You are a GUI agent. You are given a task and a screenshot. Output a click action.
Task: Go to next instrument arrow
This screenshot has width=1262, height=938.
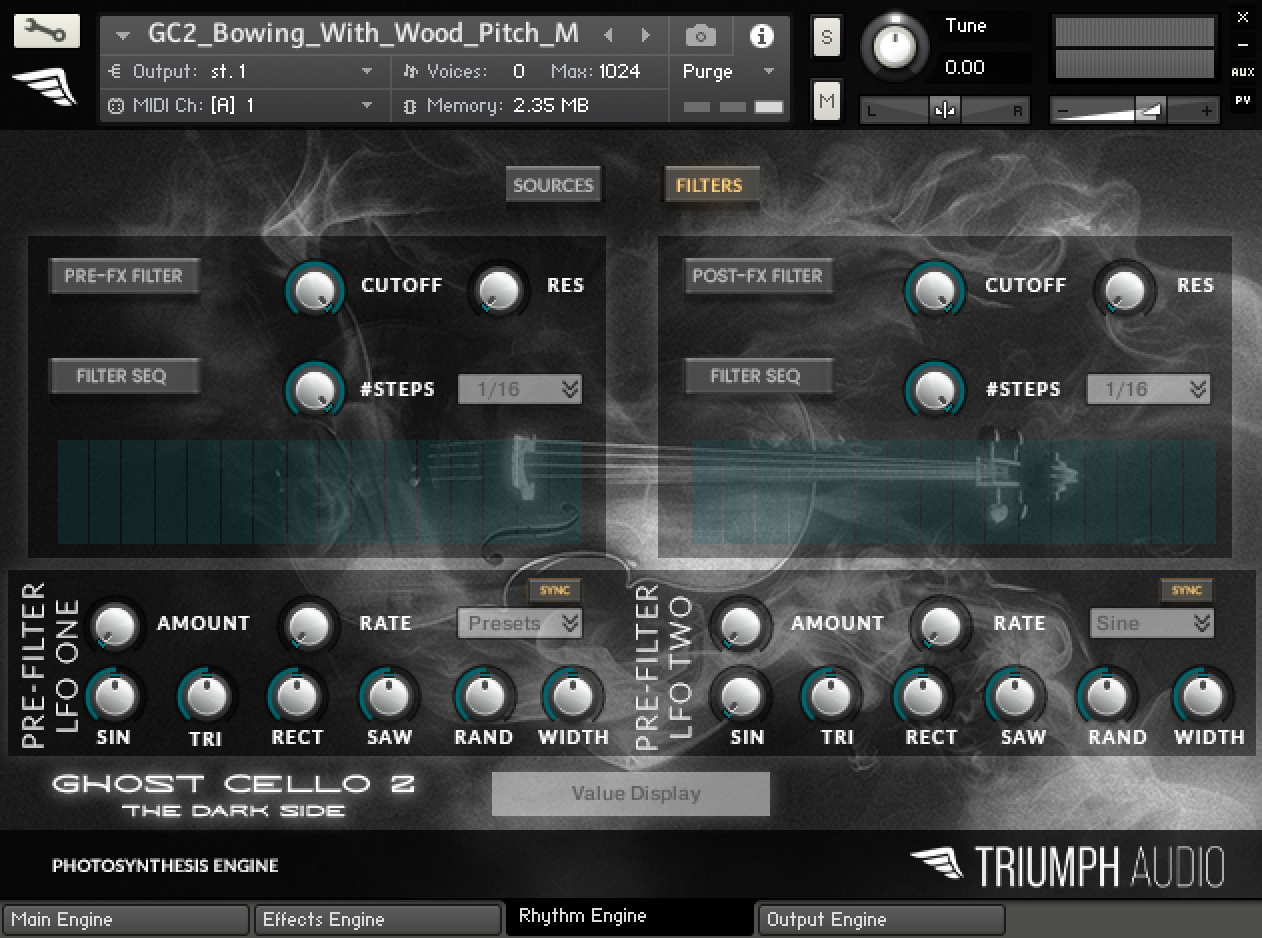pyautogui.click(x=646, y=35)
